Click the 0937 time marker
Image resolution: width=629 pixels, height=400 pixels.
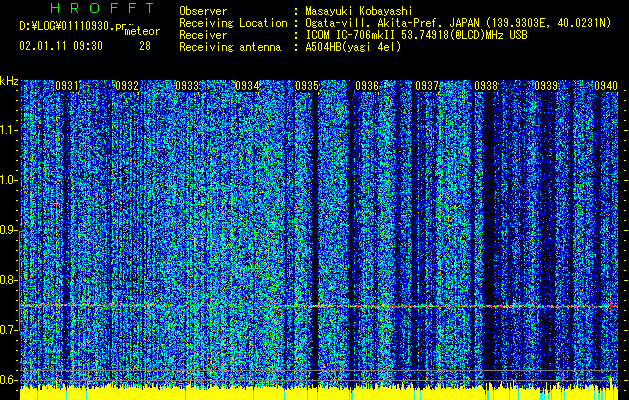point(427,86)
